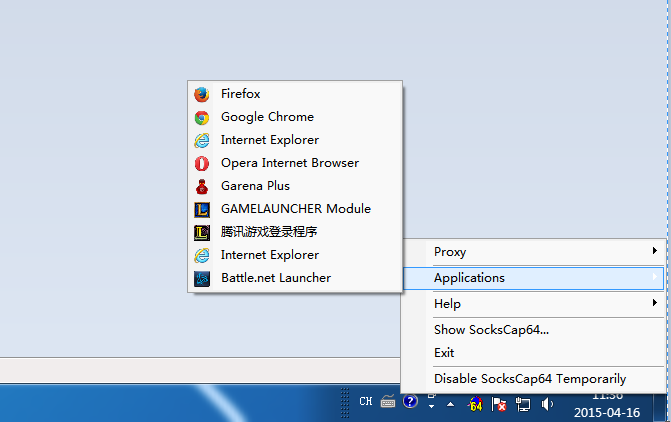Choose Show SocksCap64... menu item
Image resolution: width=671 pixels, height=422 pixels.
click(533, 330)
